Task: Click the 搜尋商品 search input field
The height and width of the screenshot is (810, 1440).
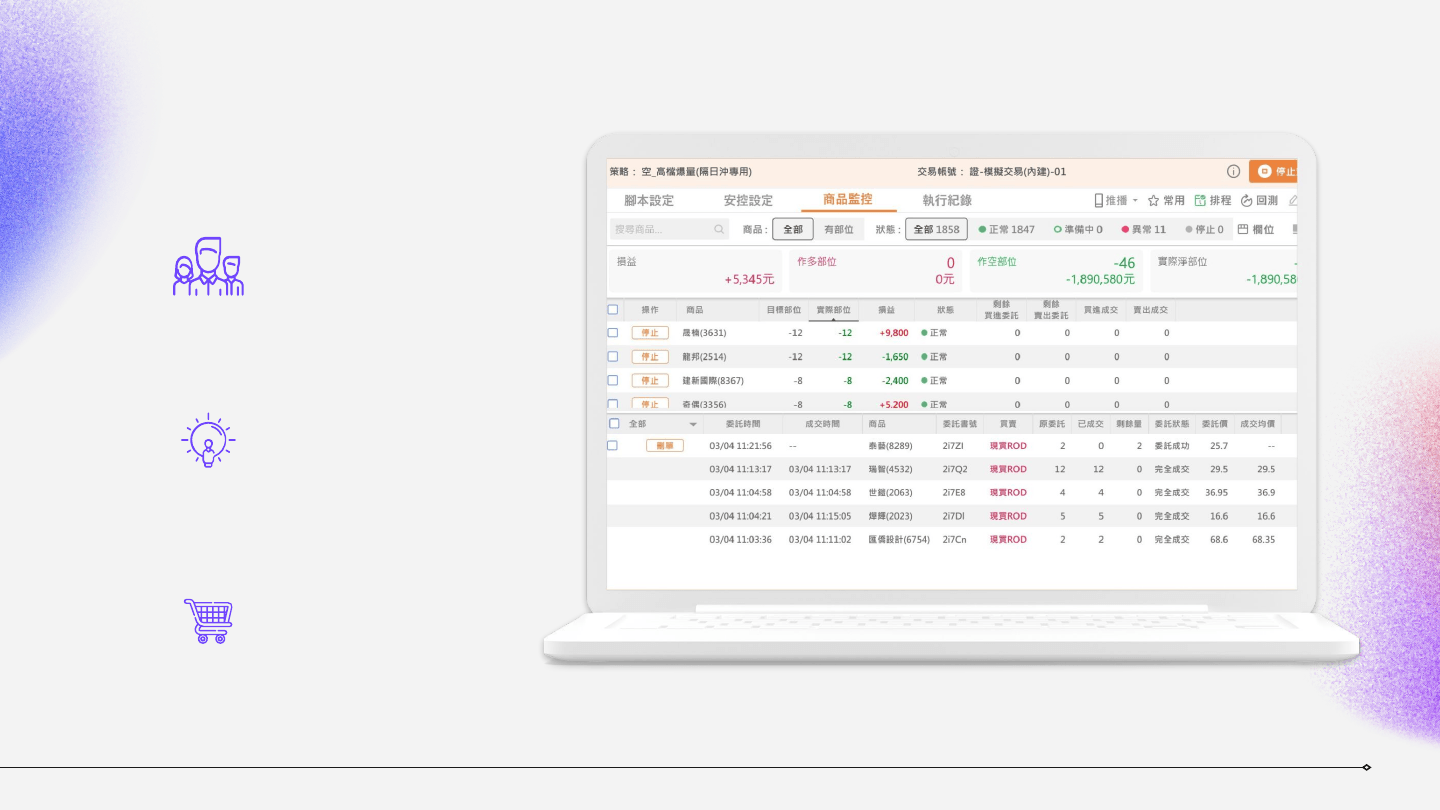Action: coord(662,229)
